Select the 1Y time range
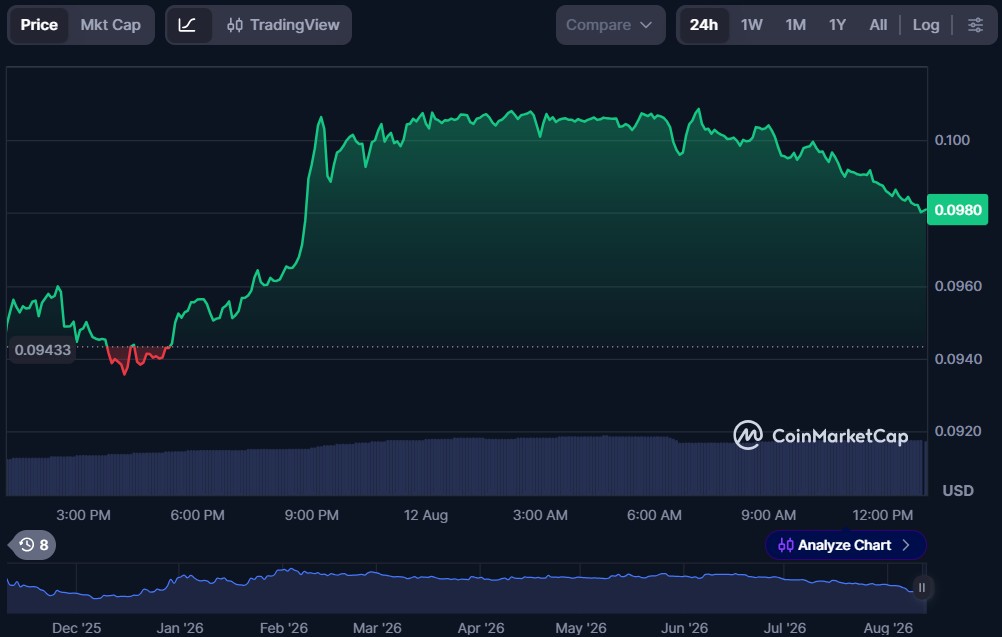Viewport: 1002px width, 637px height. 837,25
